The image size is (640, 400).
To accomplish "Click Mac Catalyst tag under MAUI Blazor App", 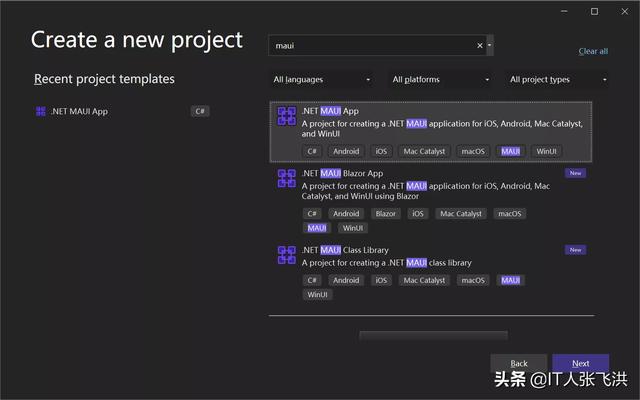I will click(461, 214).
